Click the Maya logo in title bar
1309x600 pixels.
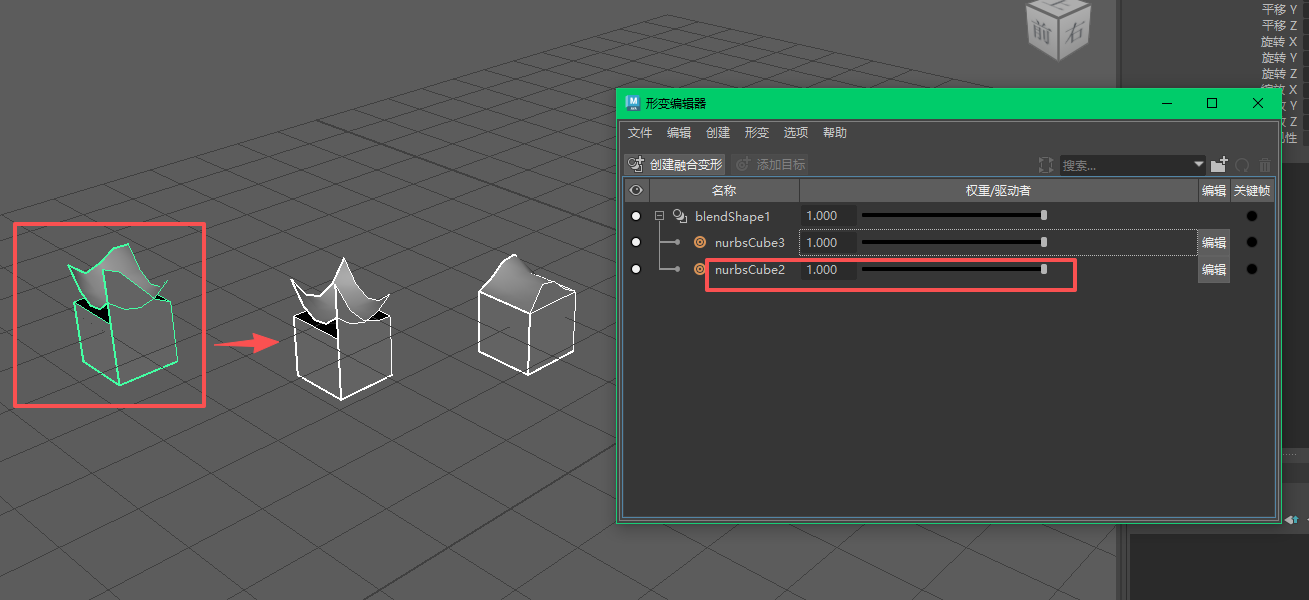click(x=633, y=103)
